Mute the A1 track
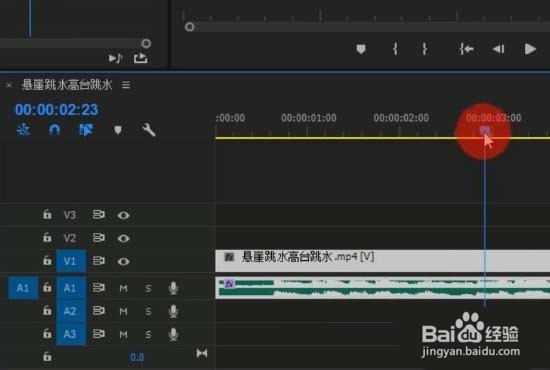The height and width of the screenshot is (370, 550). (123, 288)
